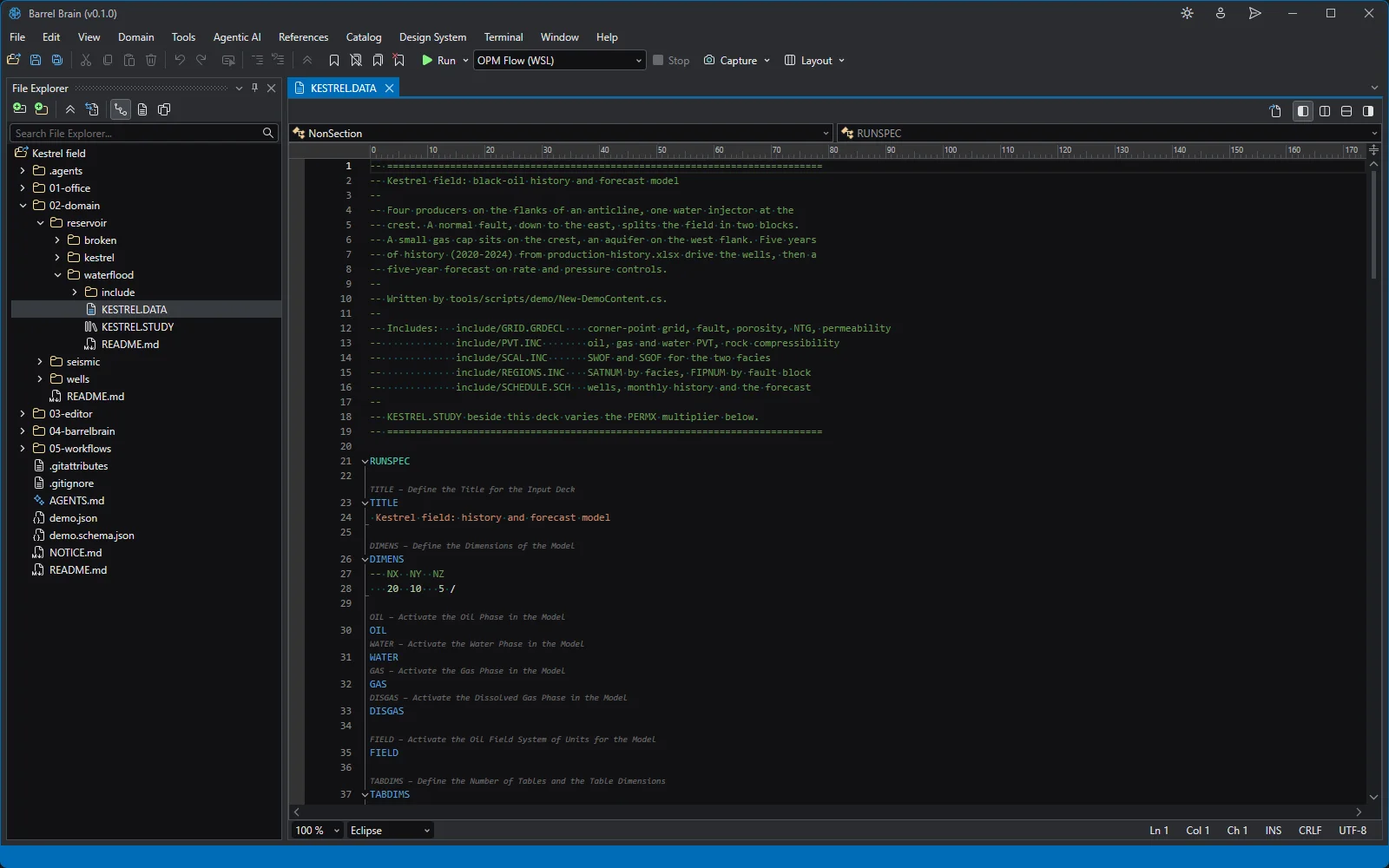Click the paper plane send icon
Image resolution: width=1389 pixels, height=868 pixels.
coord(1254,13)
